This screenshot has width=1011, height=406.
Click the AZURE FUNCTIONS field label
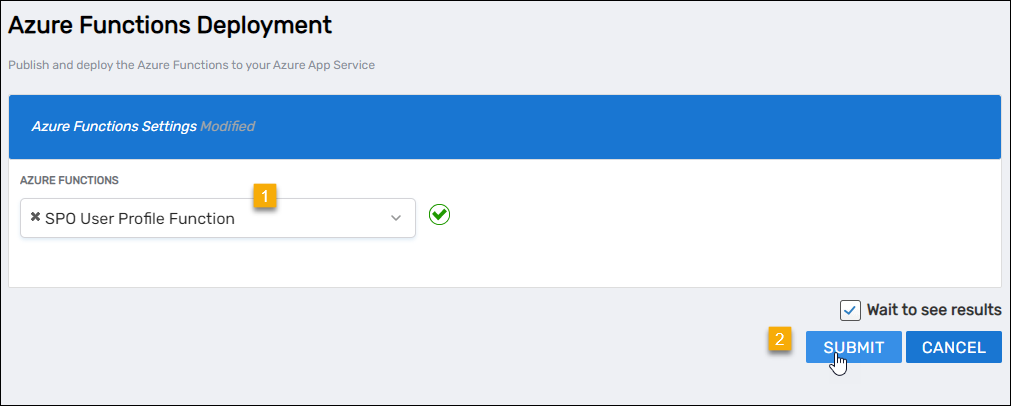[x=70, y=180]
